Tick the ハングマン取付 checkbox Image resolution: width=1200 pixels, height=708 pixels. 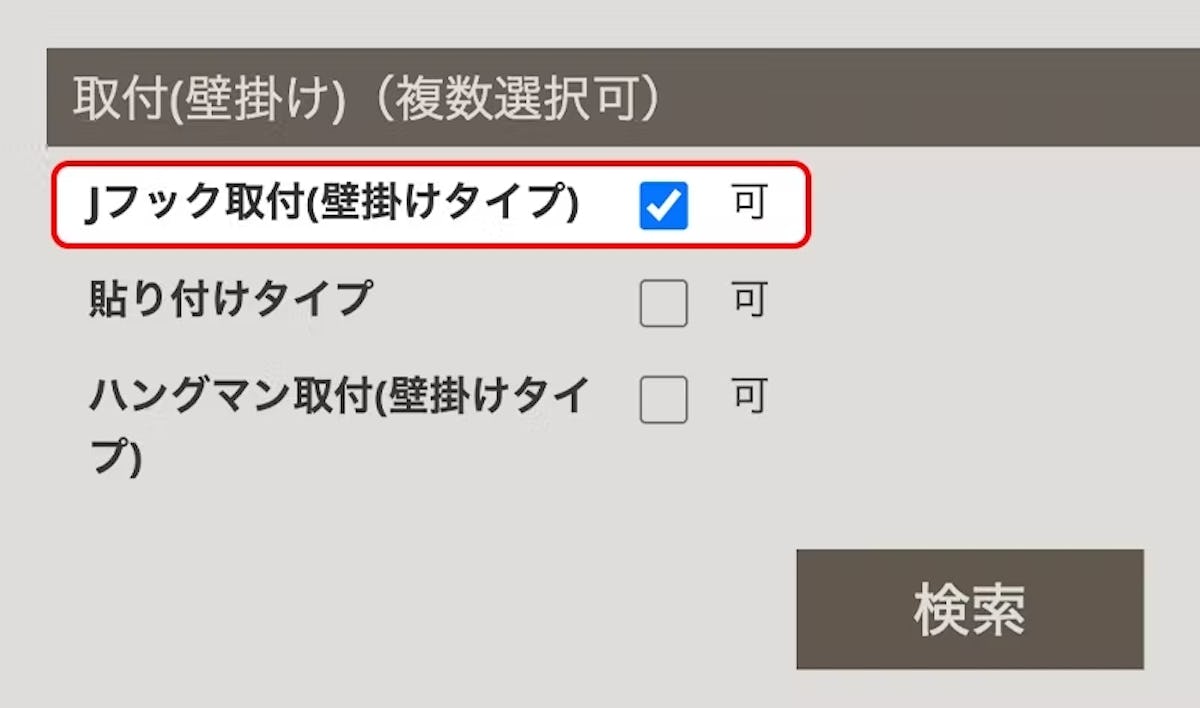pyautogui.click(x=663, y=399)
